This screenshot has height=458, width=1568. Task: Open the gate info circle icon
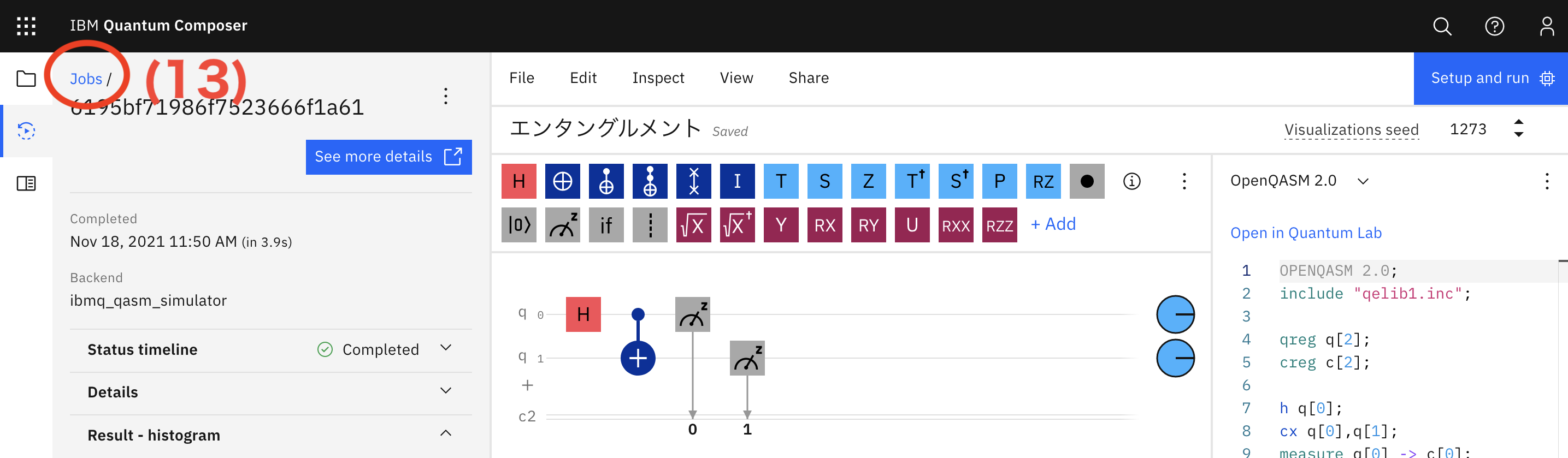(1131, 181)
